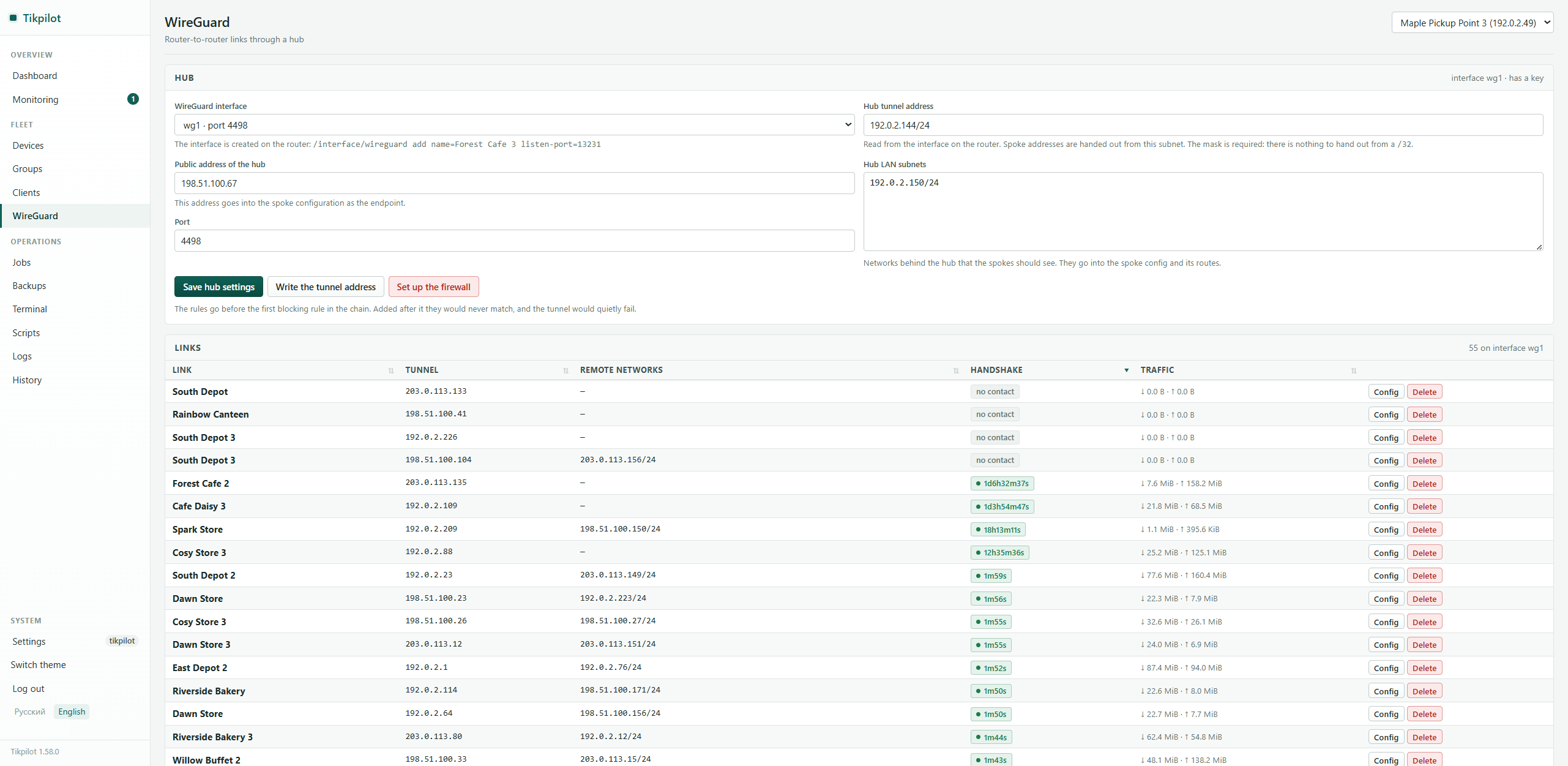Open the Devices section
Viewport: 1568px width, 766px height.
tap(75, 146)
